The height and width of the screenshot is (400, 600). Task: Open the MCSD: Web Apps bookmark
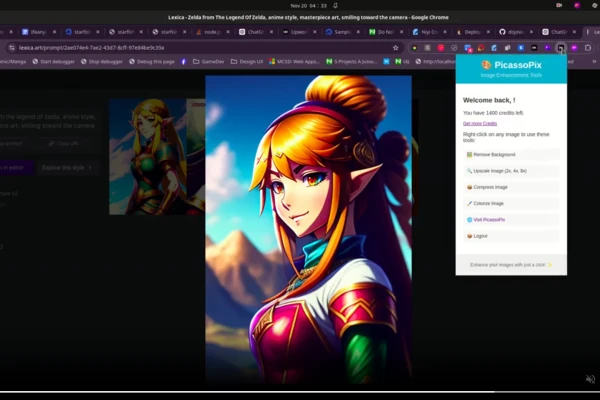coord(294,61)
